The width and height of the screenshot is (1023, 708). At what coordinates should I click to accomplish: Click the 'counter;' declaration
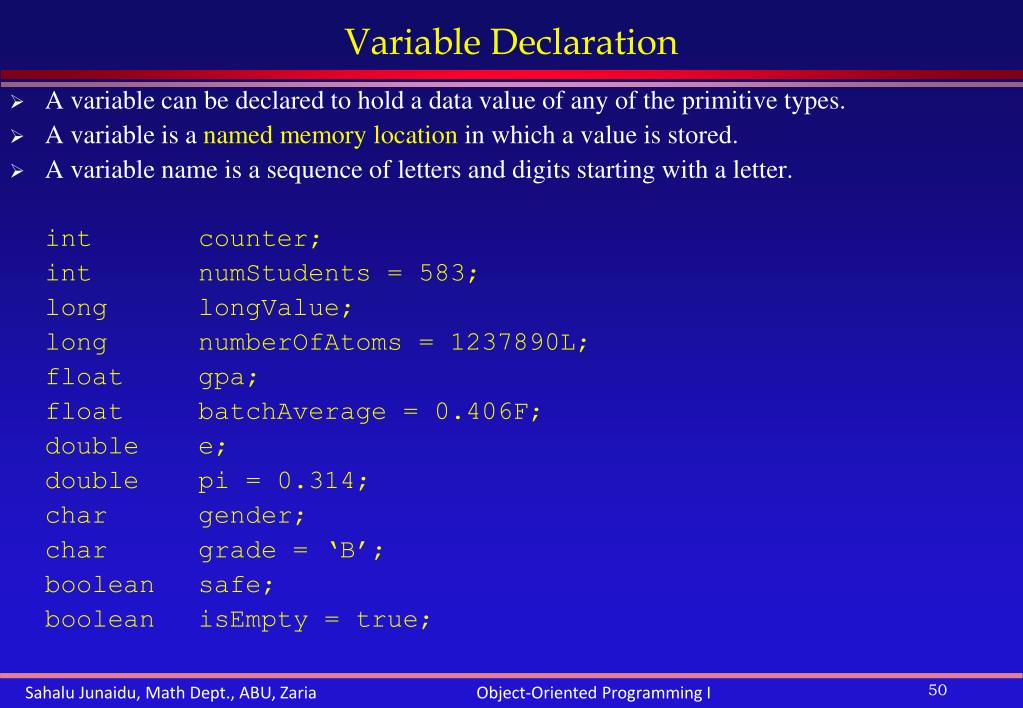tap(260, 239)
